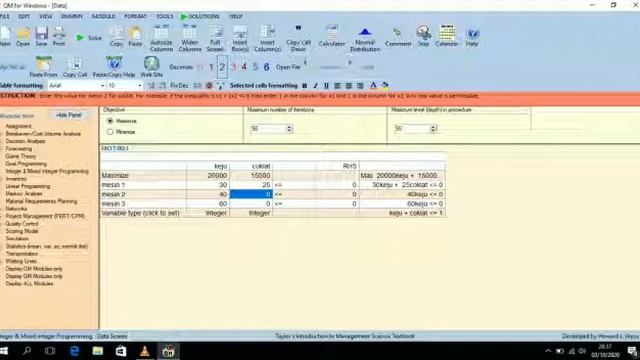
Task: Select Linear Programming module in list
Action: click(x=28, y=186)
